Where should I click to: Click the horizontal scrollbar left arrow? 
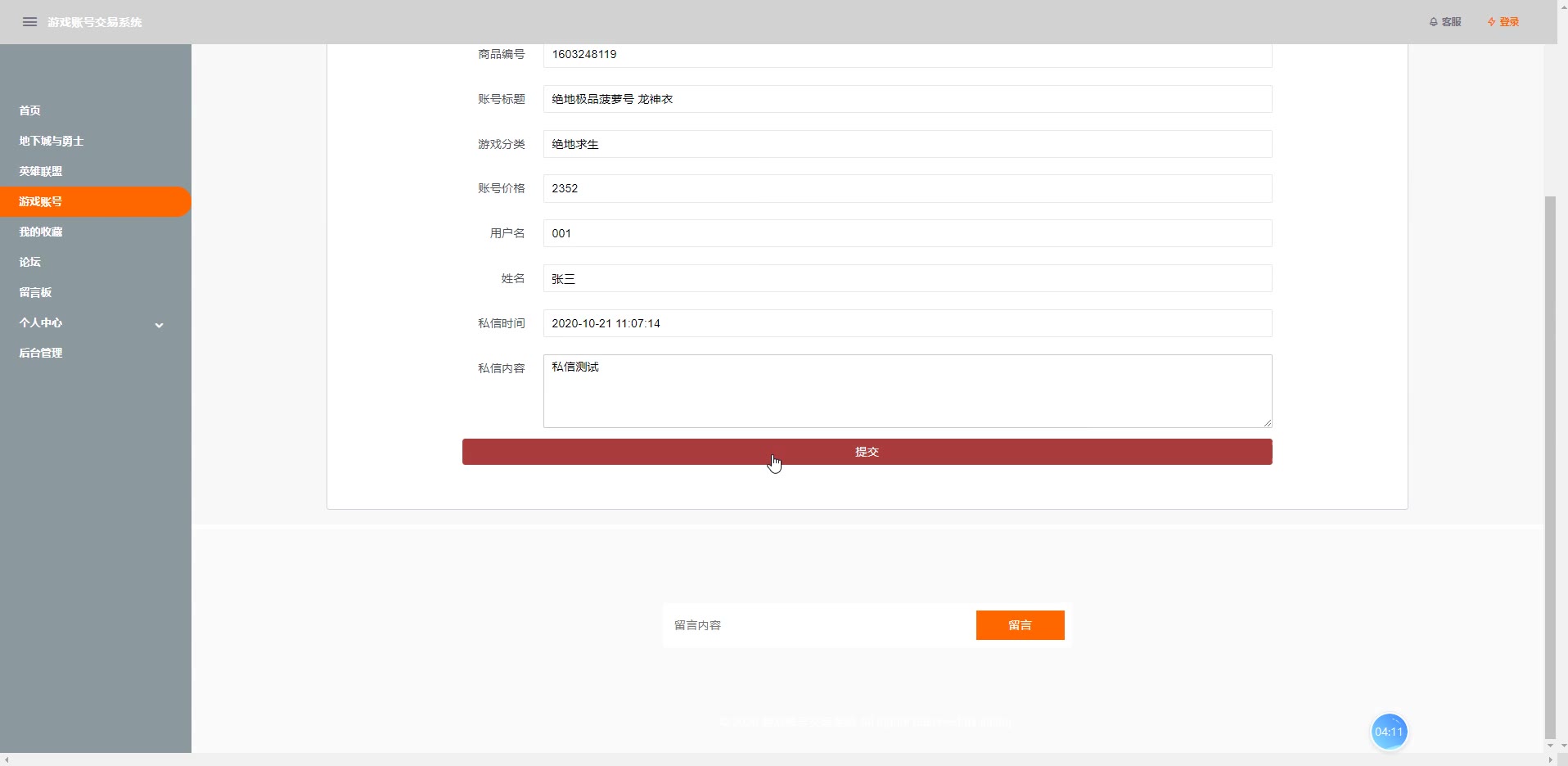click(x=6, y=759)
